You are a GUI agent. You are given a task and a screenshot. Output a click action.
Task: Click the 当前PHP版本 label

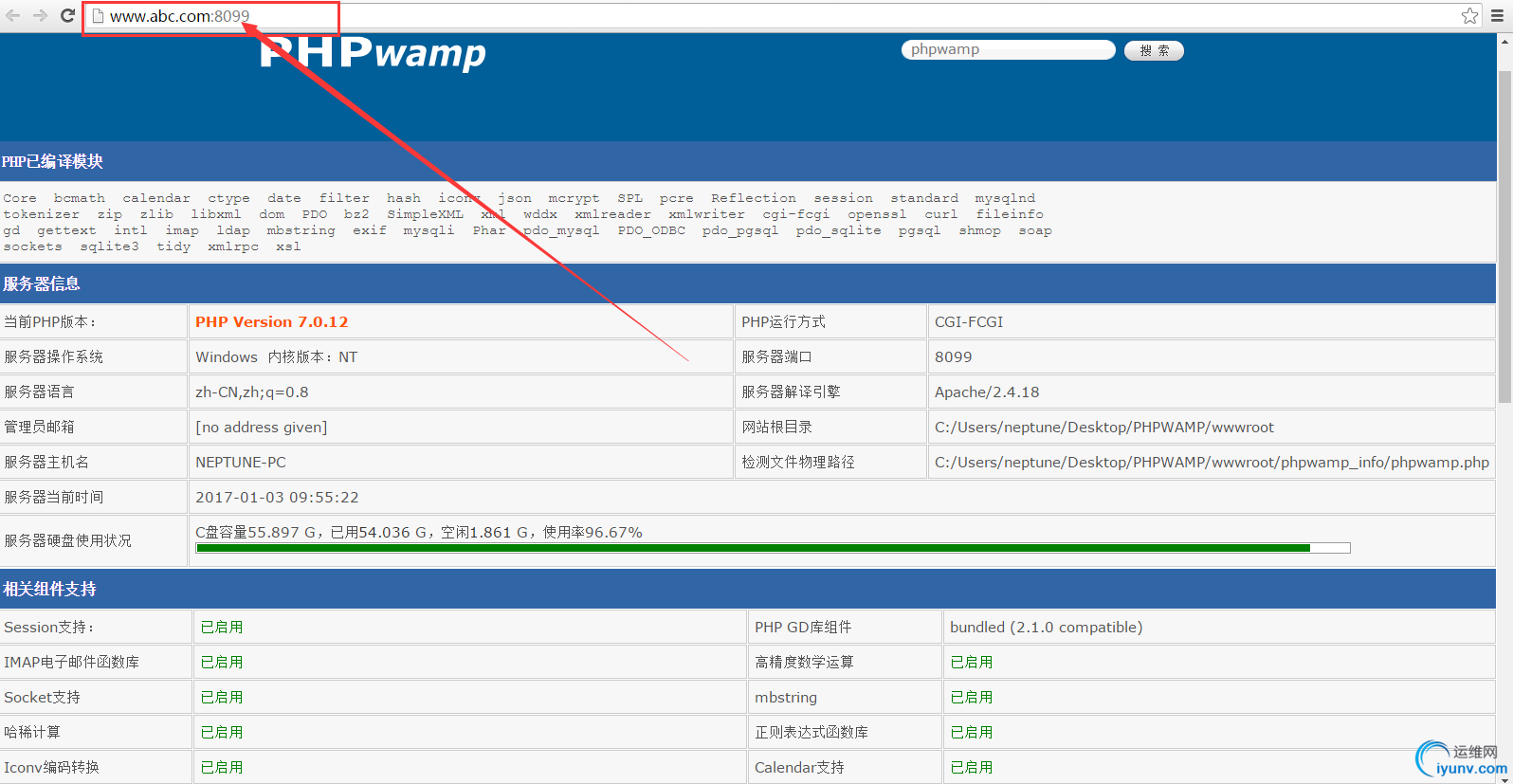click(x=50, y=321)
